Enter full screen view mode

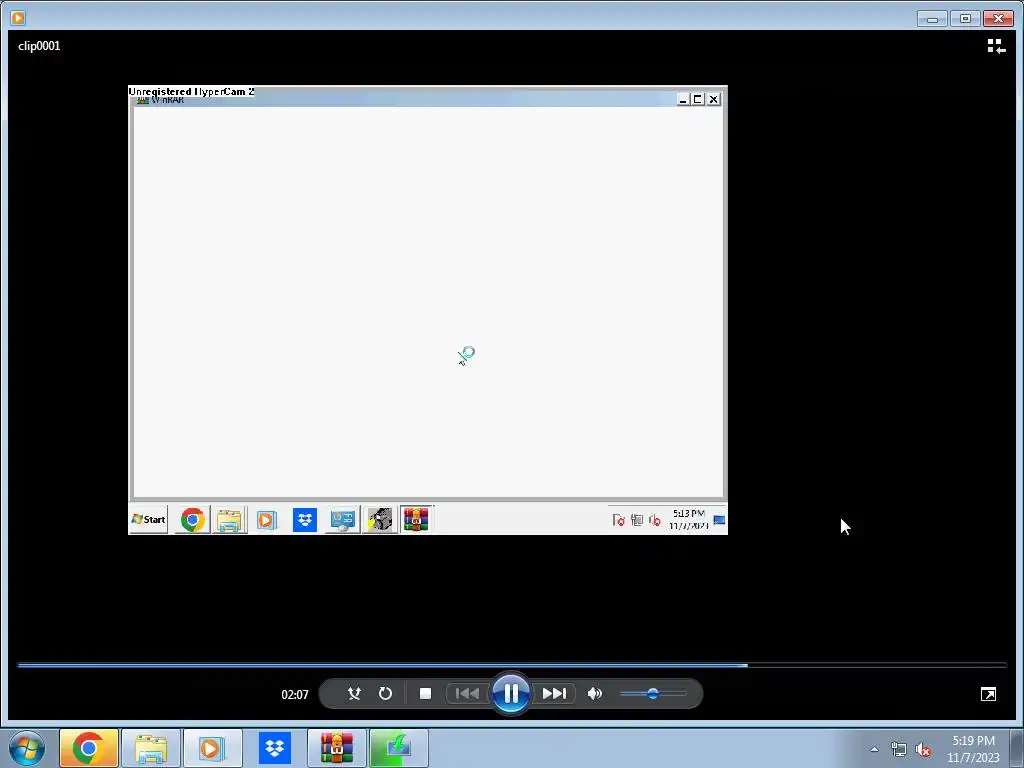(988, 694)
